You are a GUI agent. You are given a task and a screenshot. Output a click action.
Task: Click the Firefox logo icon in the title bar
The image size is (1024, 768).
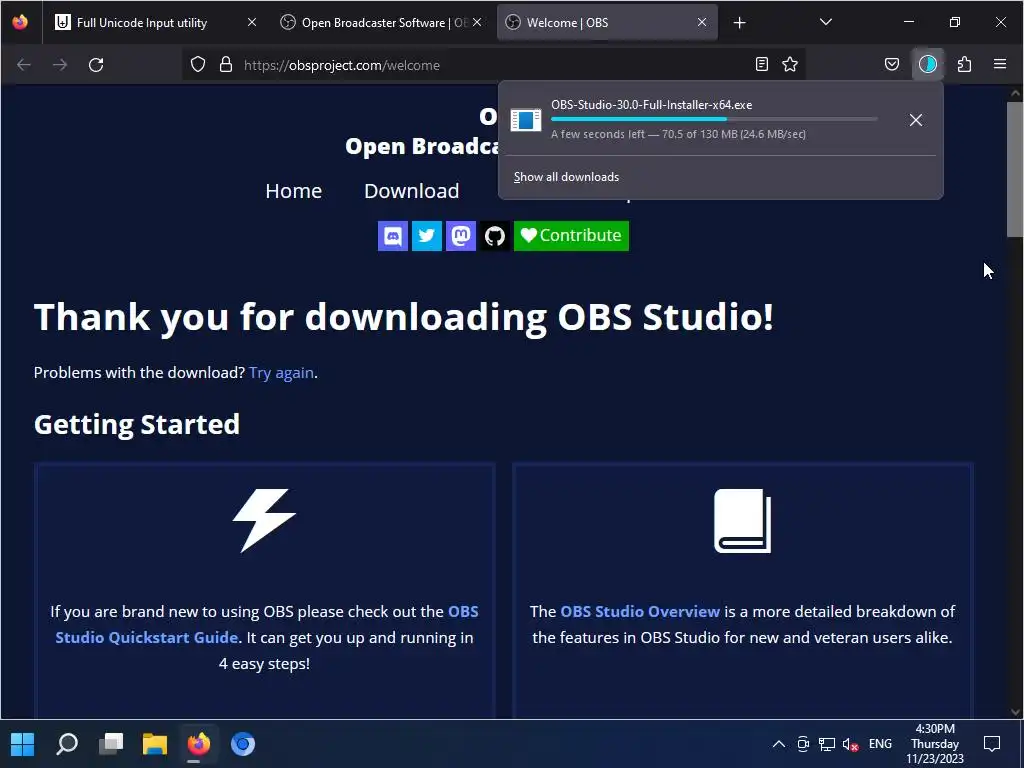pyautogui.click(x=20, y=22)
